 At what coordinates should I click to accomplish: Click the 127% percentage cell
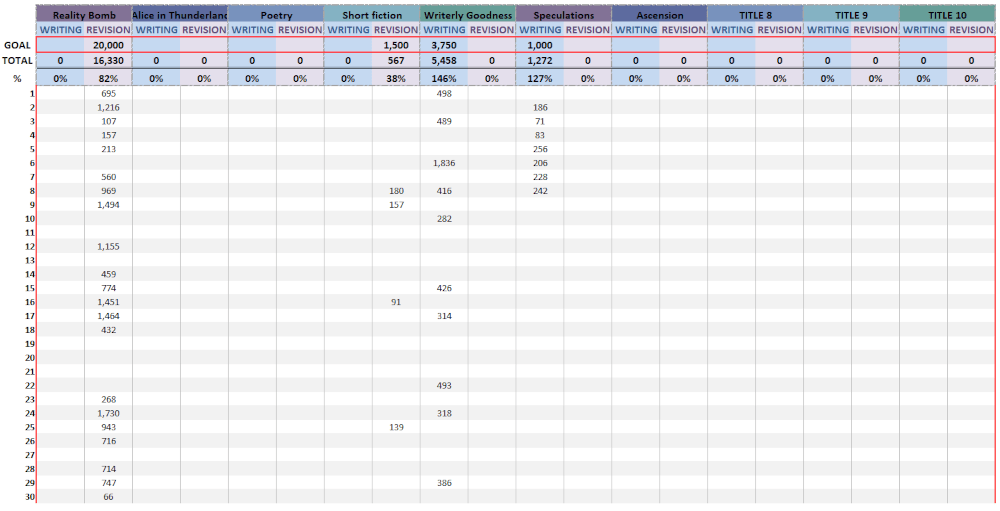click(540, 78)
